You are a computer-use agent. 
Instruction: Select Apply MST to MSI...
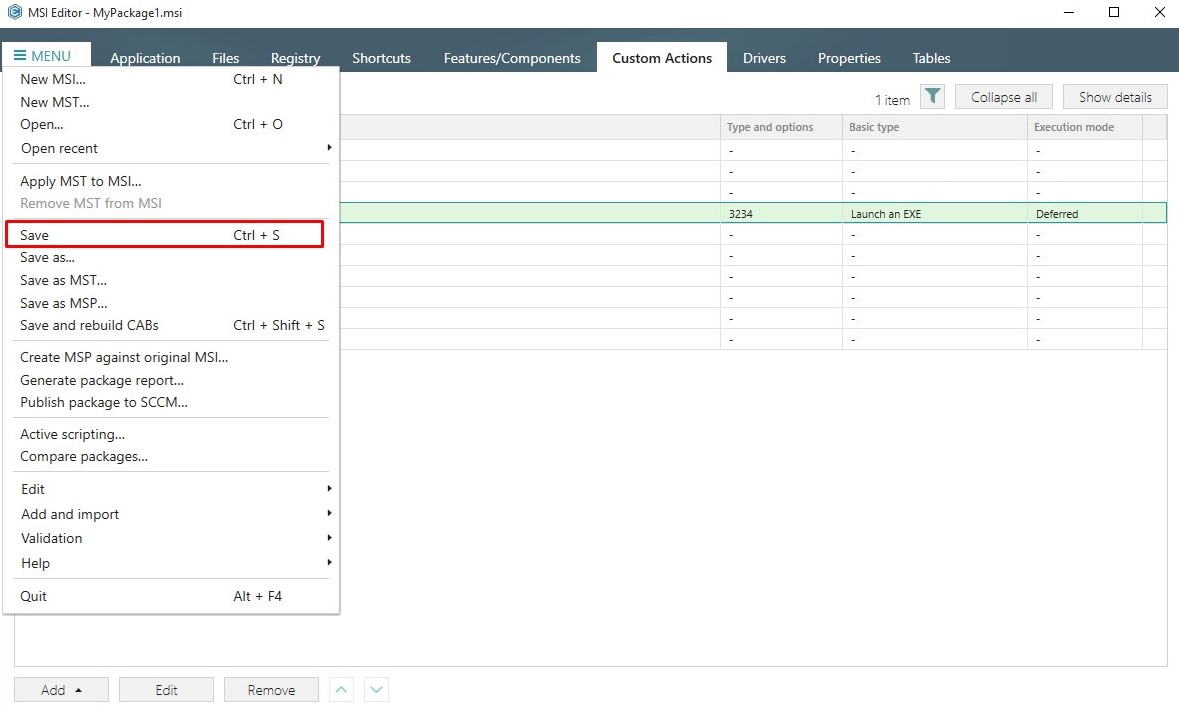(171, 181)
